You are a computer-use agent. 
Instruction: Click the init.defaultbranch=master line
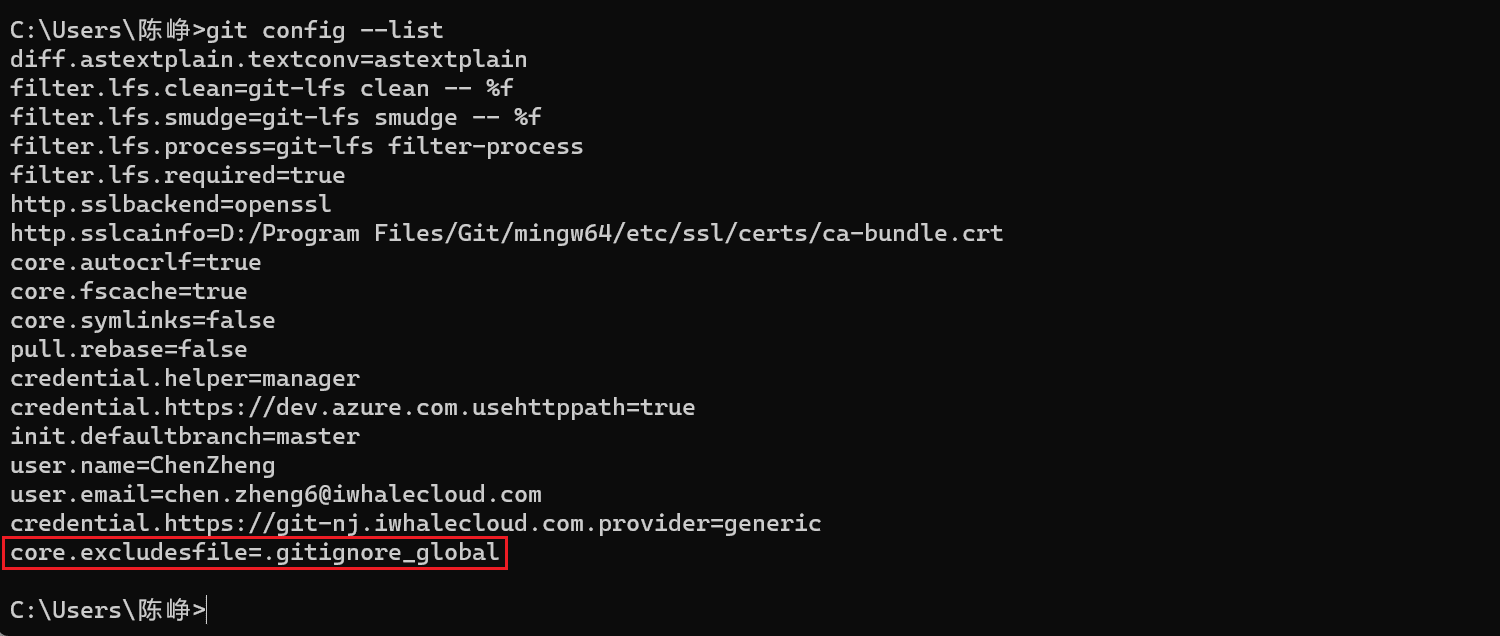click(184, 436)
